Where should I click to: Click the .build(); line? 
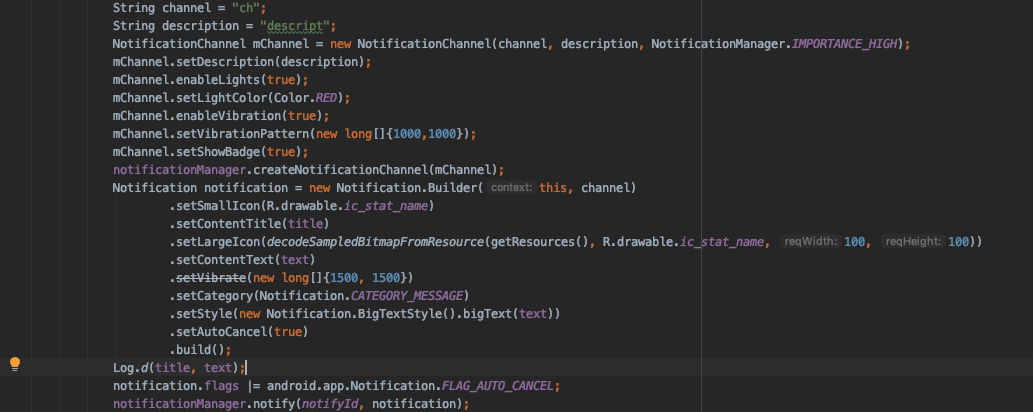point(200,349)
